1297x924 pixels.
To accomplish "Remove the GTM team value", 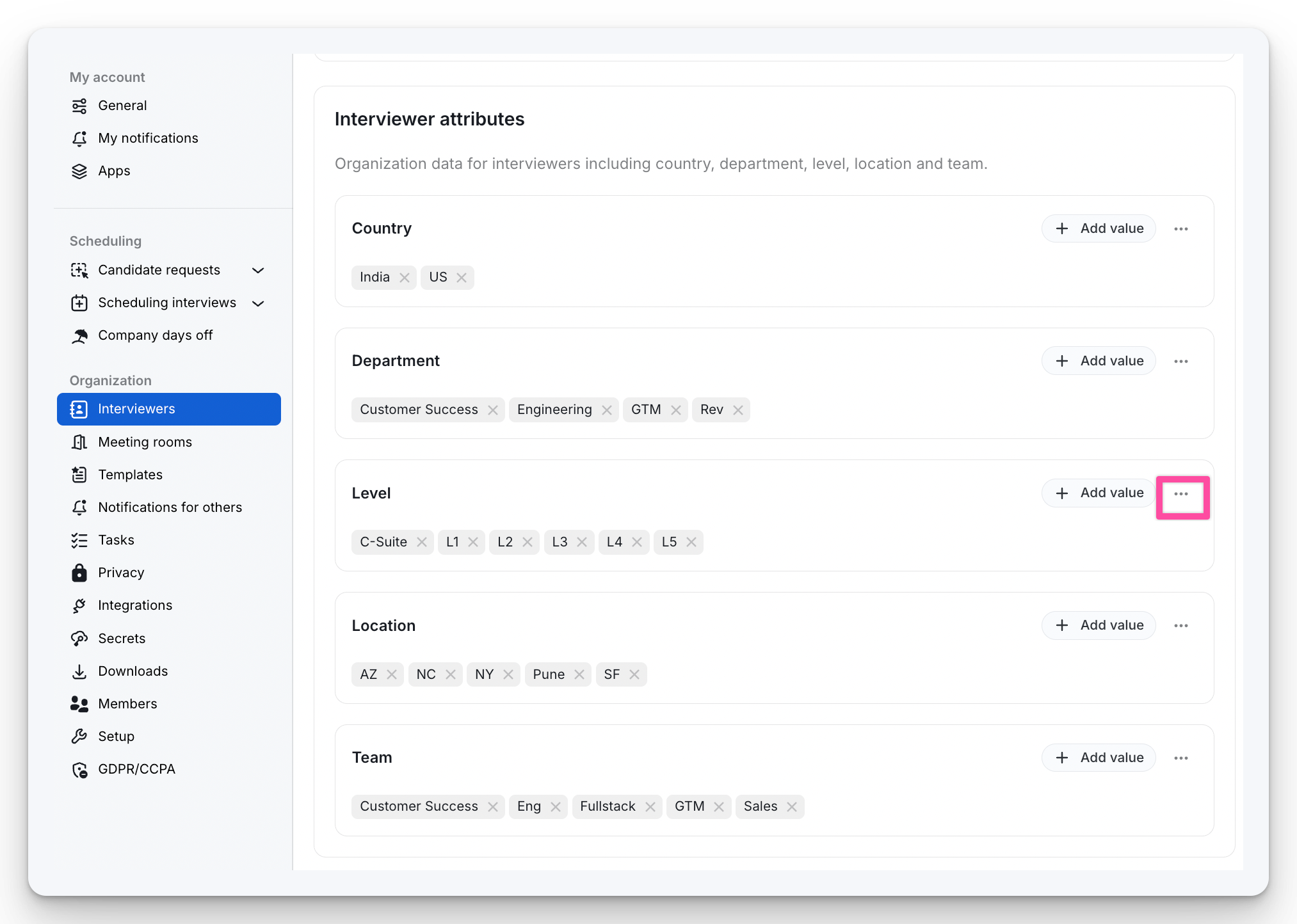I will click(719, 807).
